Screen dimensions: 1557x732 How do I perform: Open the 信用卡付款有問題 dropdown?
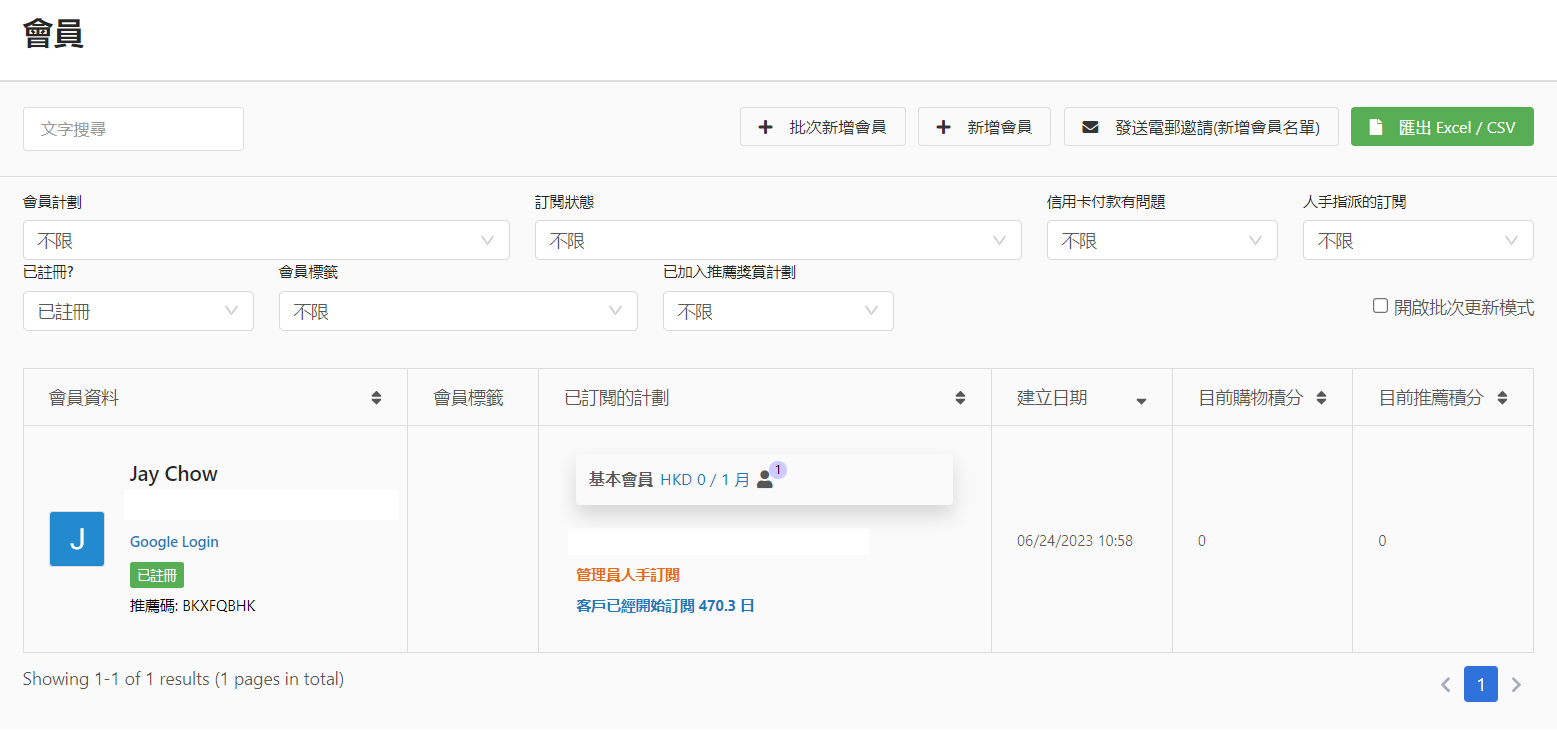coord(1162,241)
